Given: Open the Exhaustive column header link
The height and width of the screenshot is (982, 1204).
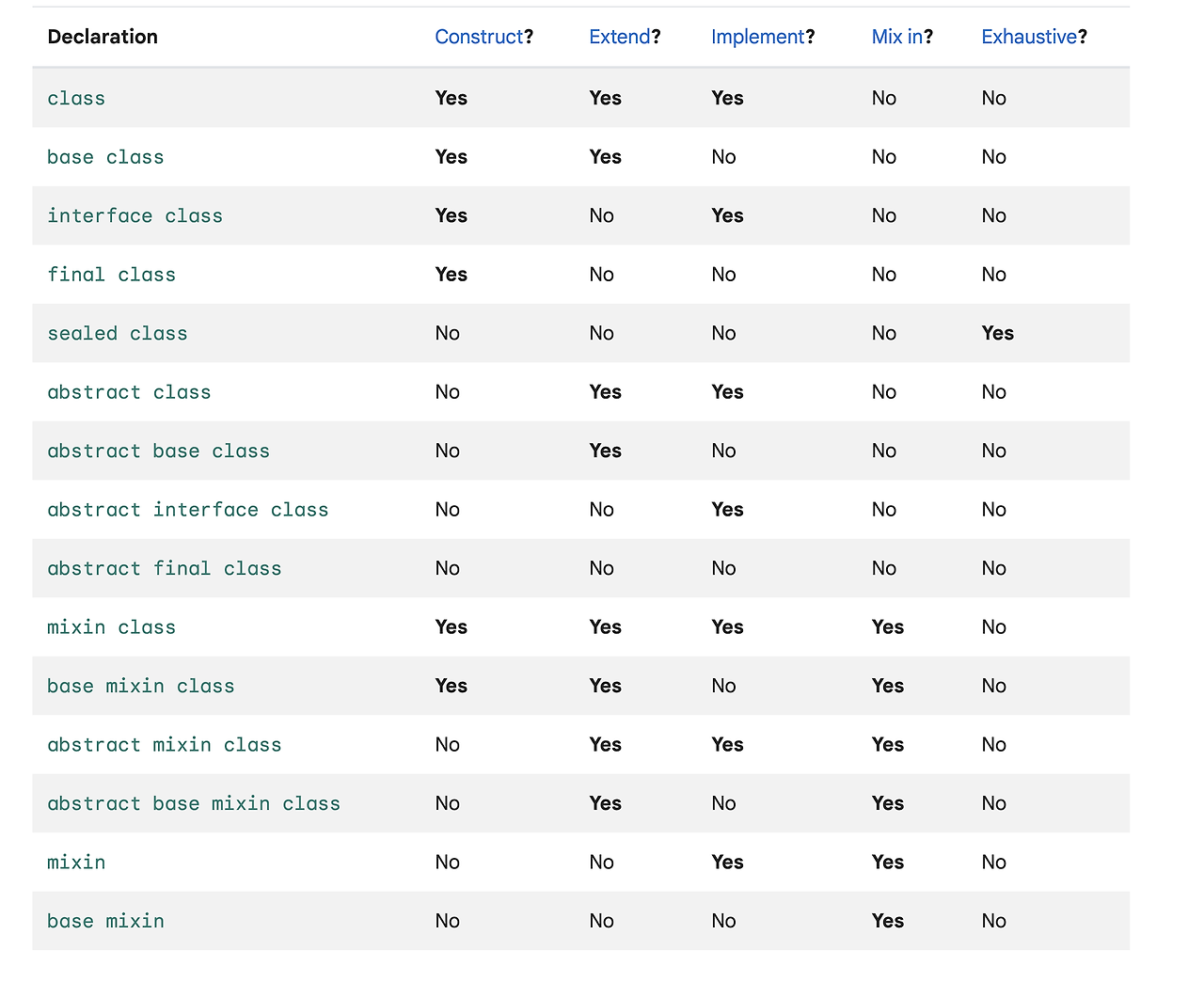Looking at the screenshot, I should pos(1029,37).
